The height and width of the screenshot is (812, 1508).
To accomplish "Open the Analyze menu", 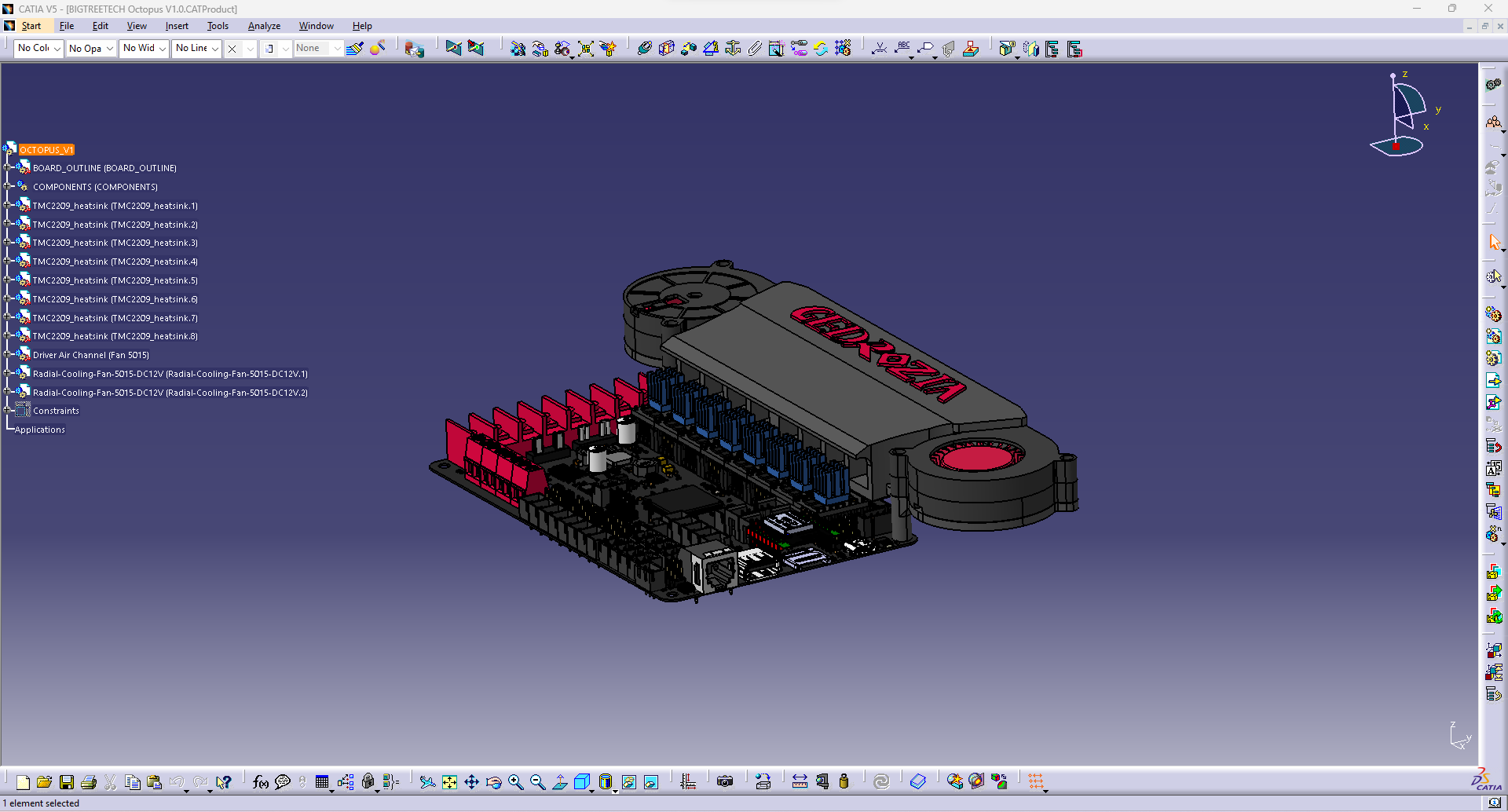I will point(264,26).
